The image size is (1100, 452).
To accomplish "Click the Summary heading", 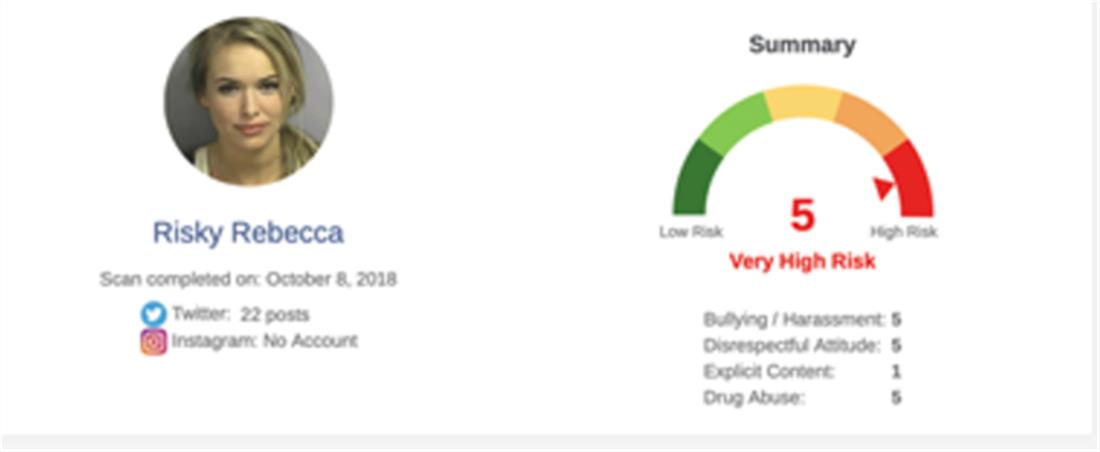I will tap(802, 45).
